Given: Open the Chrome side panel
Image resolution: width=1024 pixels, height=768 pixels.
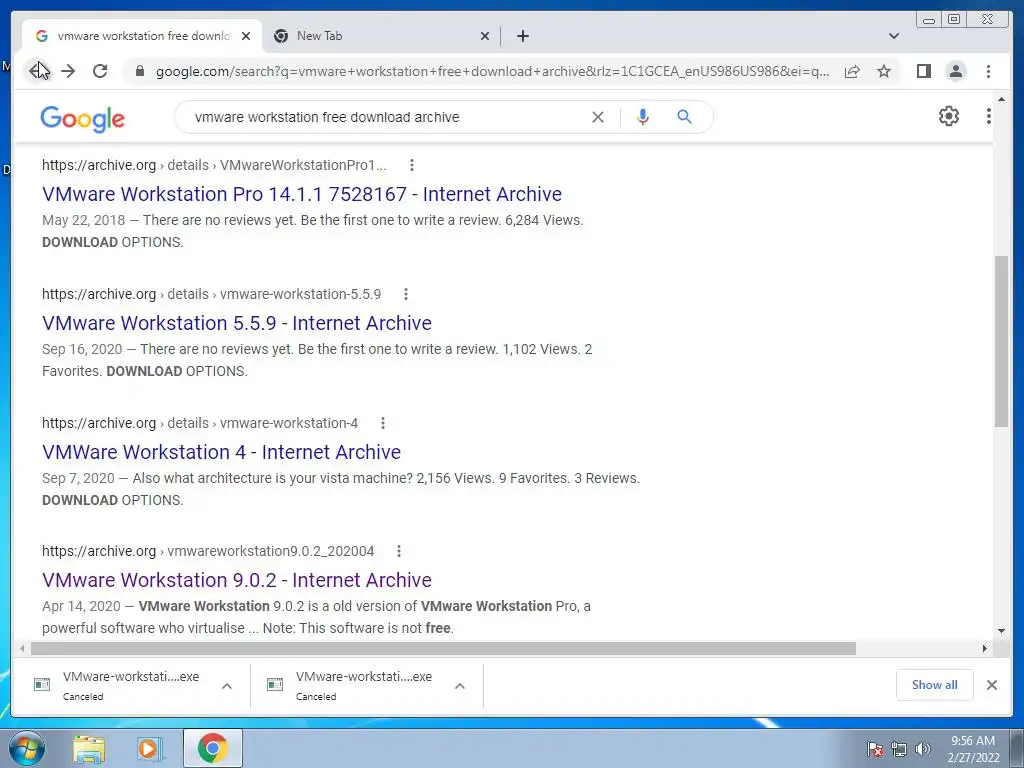Looking at the screenshot, I should click(923, 71).
